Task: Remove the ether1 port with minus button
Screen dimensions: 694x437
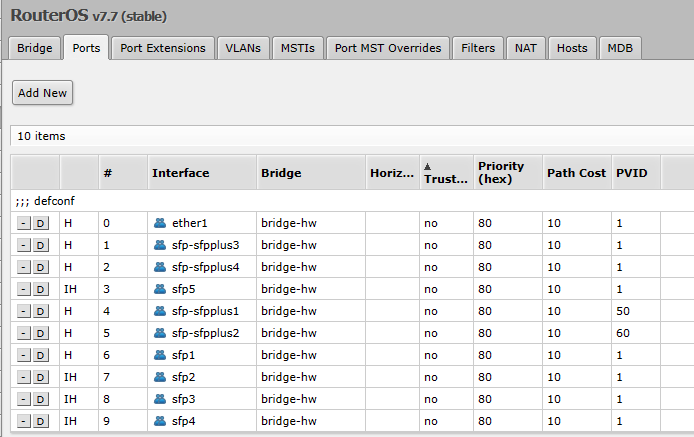Action: [23, 223]
